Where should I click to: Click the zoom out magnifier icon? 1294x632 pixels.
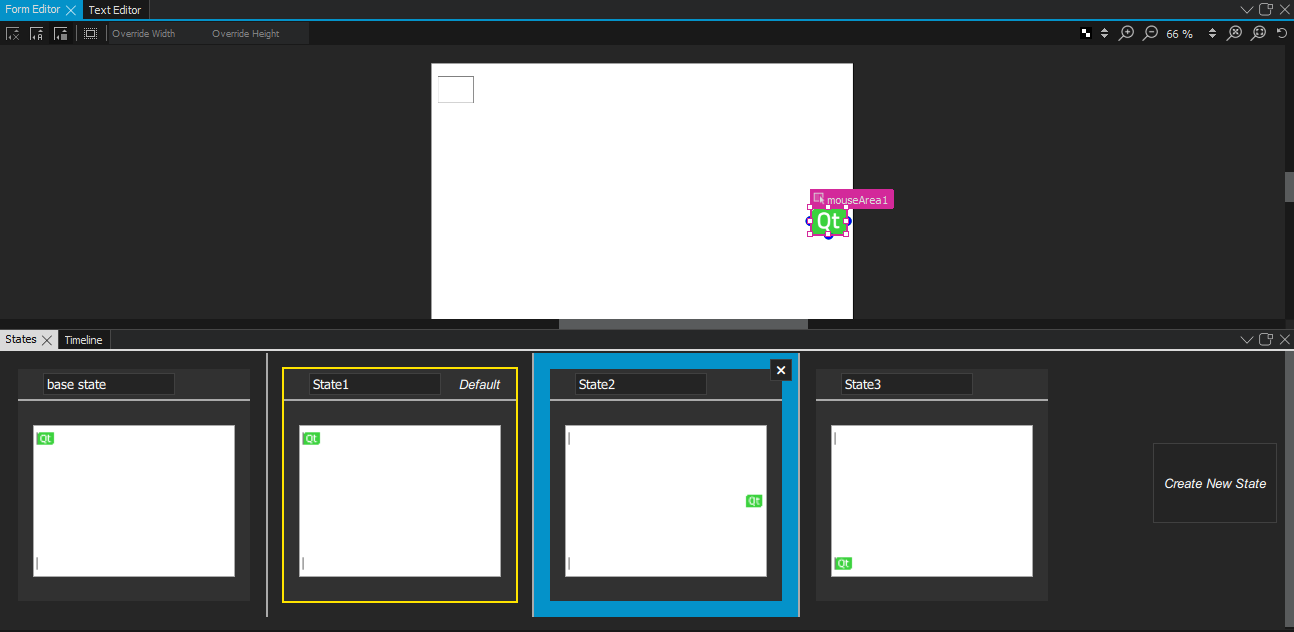(1151, 33)
